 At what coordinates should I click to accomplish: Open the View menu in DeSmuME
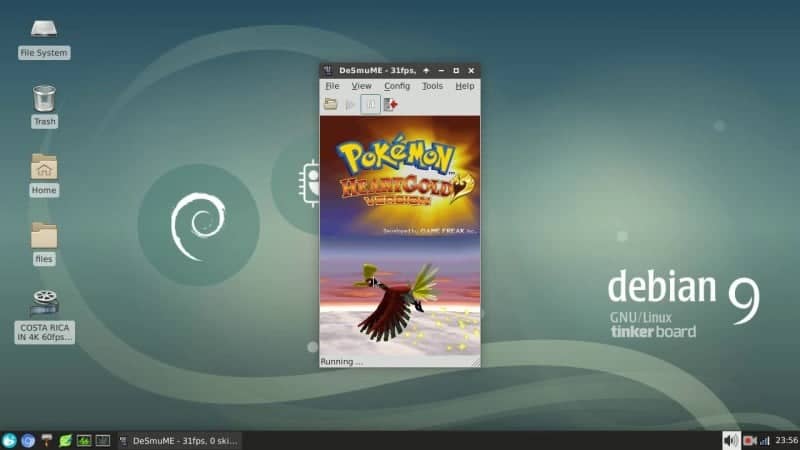point(361,86)
